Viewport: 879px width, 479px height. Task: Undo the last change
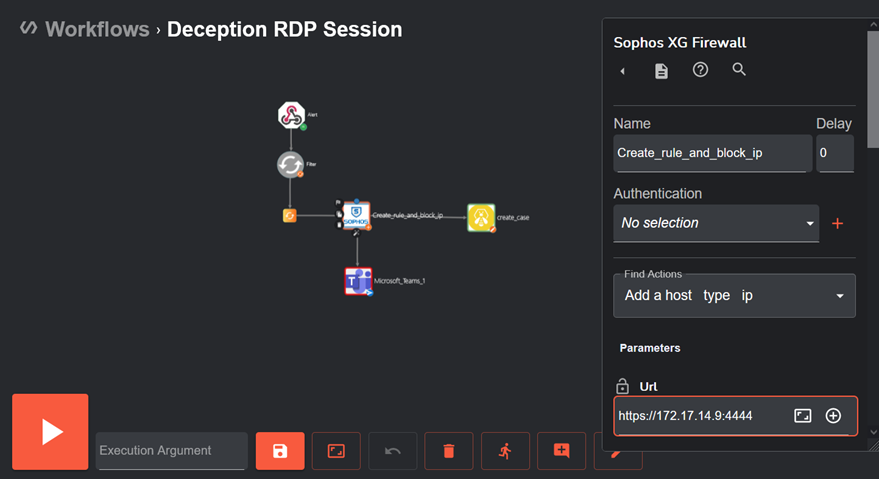pos(392,451)
